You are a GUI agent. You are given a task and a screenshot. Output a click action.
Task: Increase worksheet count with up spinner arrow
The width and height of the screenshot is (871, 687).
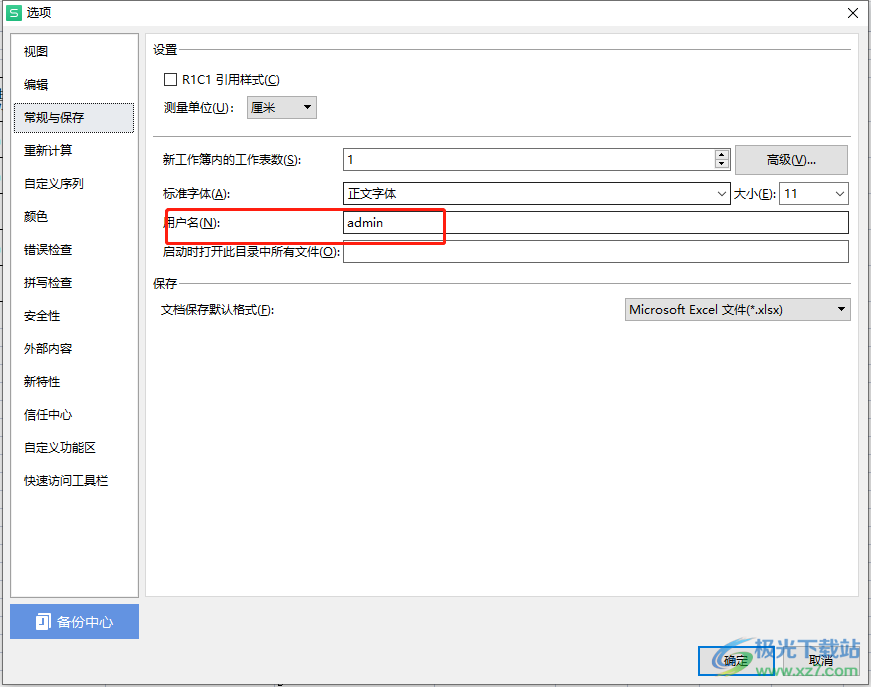(722, 155)
